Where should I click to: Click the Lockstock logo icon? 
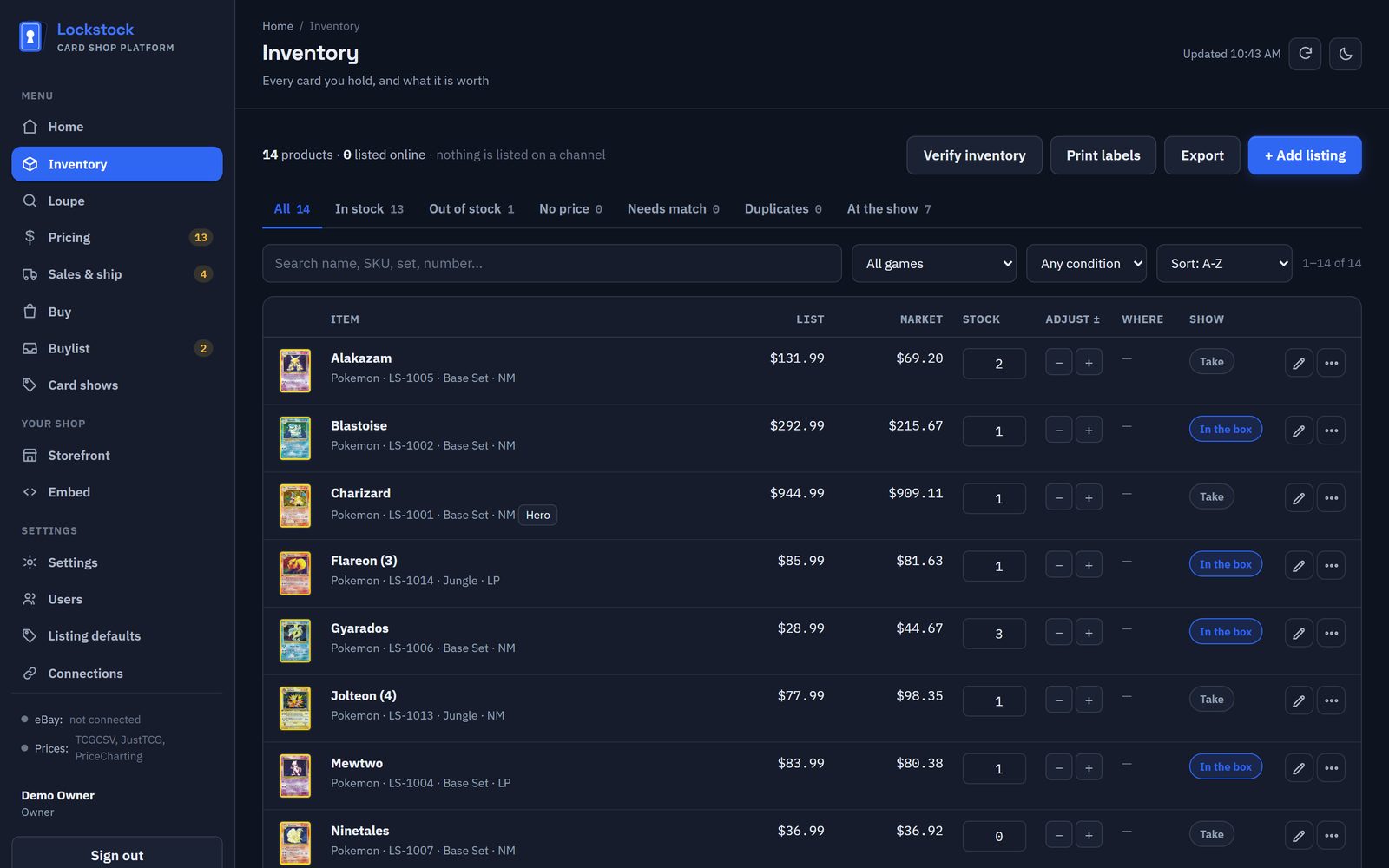point(30,36)
